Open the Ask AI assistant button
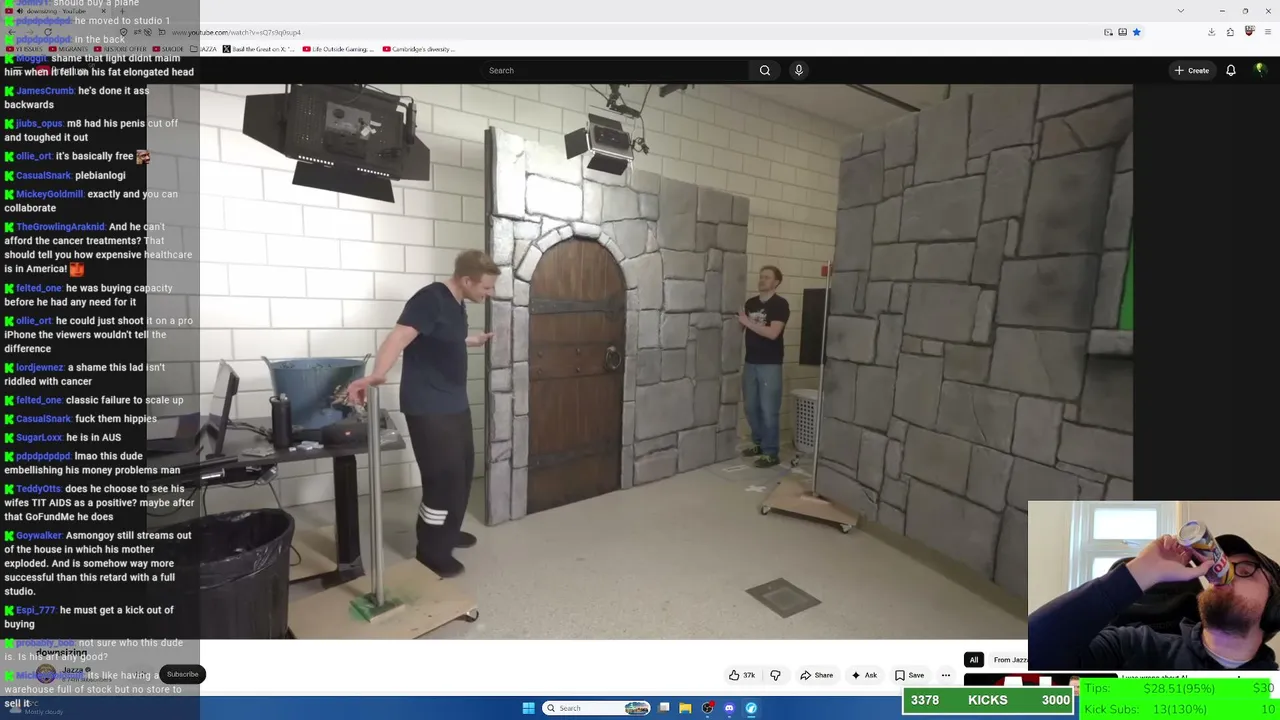Image resolution: width=1280 pixels, height=720 pixels. [864, 675]
